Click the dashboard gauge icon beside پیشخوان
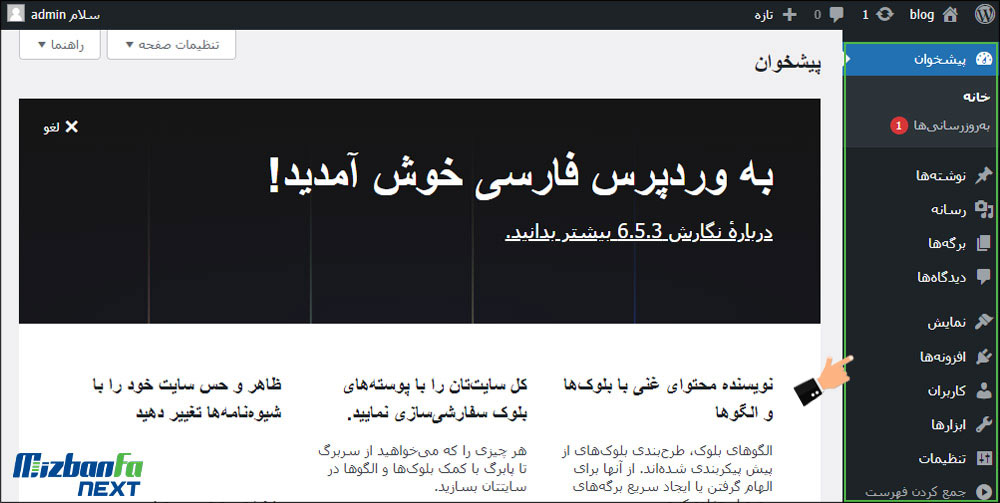Viewport: 1000px width, 503px height. (x=984, y=59)
